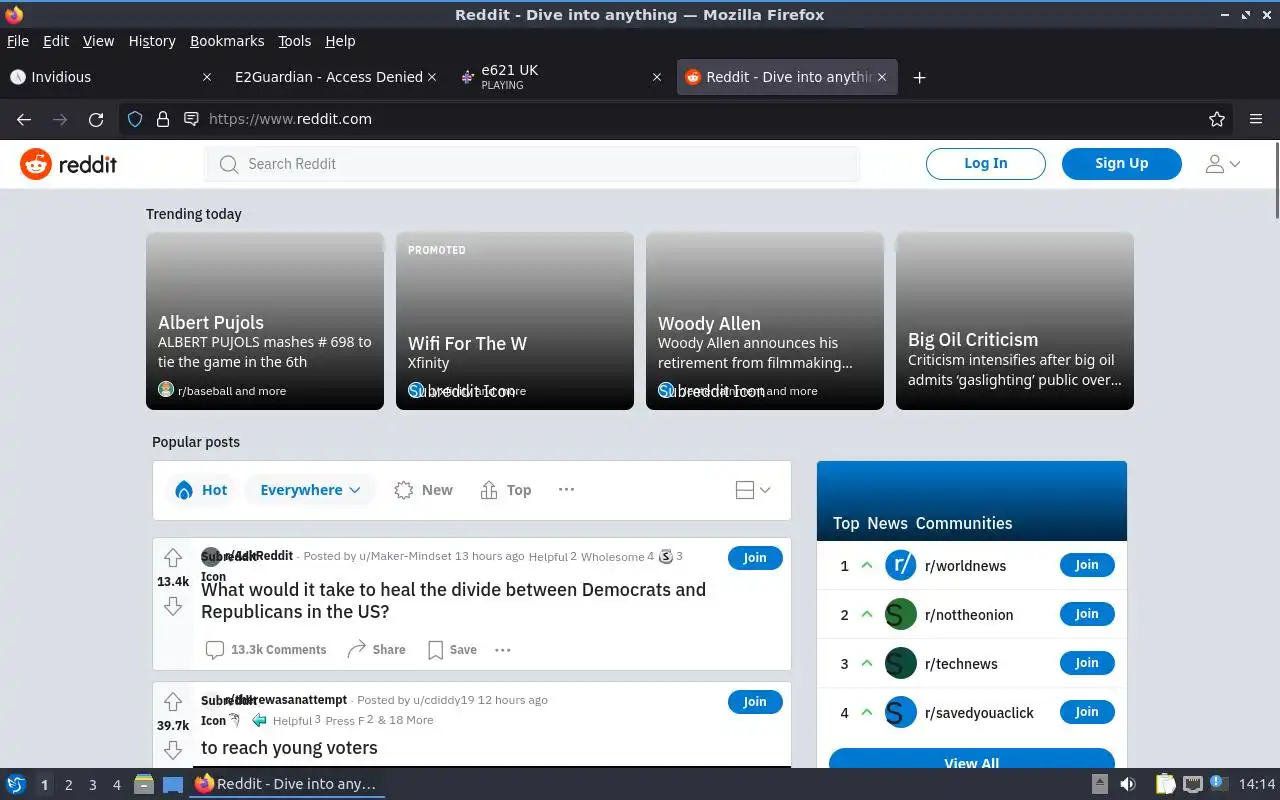
Task: Click the Log In button
Action: 986,164
